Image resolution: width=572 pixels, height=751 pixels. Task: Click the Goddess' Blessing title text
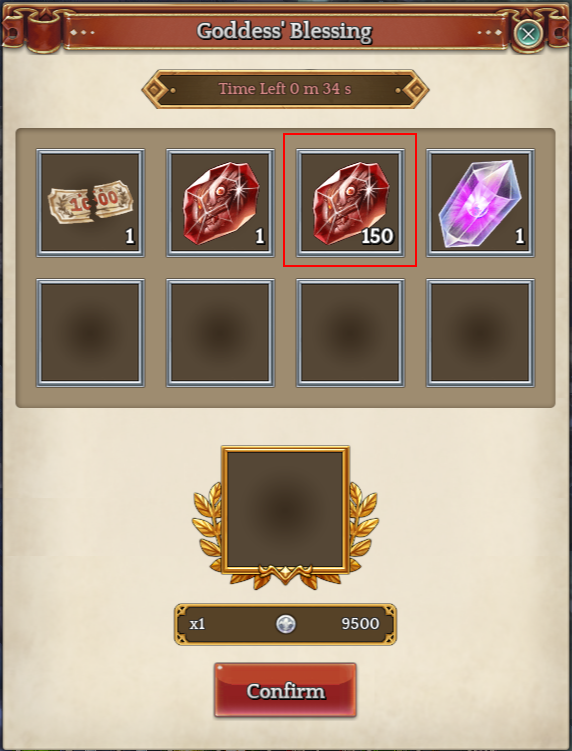[285, 32]
